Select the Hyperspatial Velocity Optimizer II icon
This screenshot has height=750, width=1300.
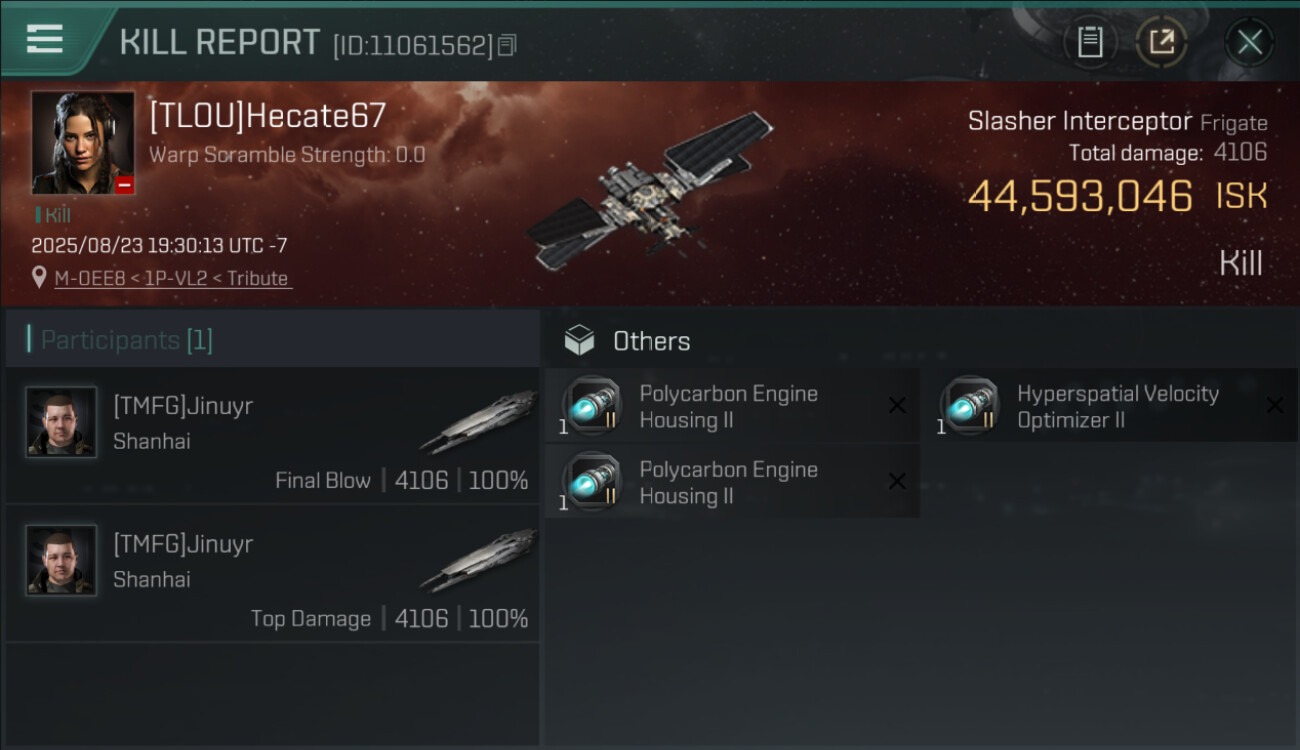pos(969,405)
